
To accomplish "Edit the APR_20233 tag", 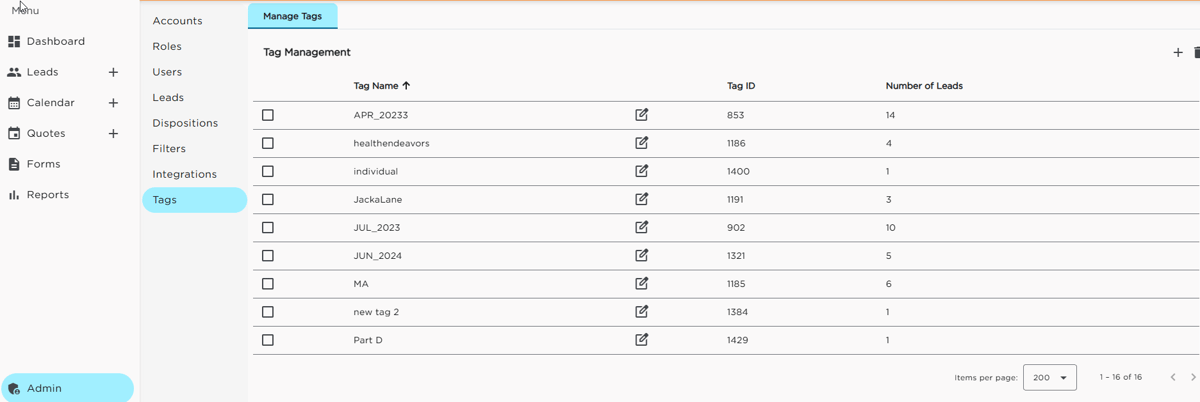I will (x=642, y=115).
